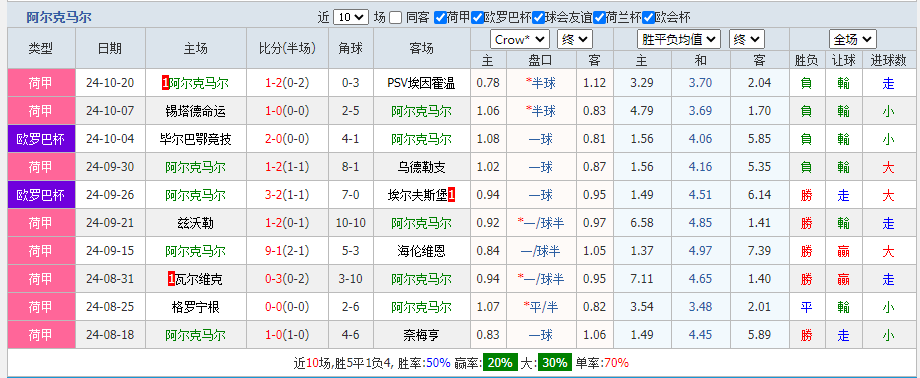
Task: Click the odds value 7.11
Action: [642, 279]
